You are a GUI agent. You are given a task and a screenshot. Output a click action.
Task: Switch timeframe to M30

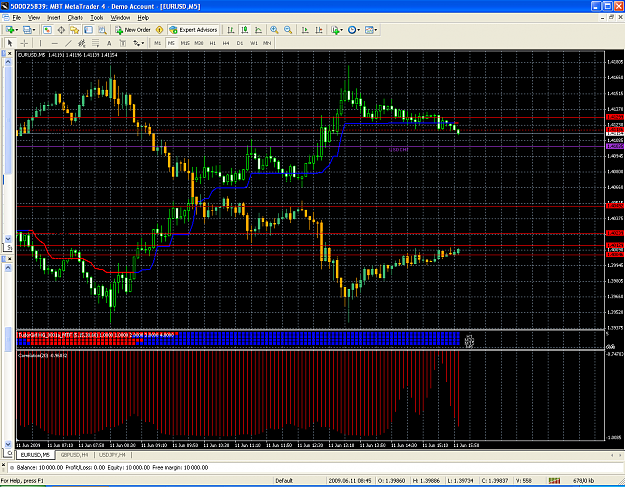(x=199, y=43)
